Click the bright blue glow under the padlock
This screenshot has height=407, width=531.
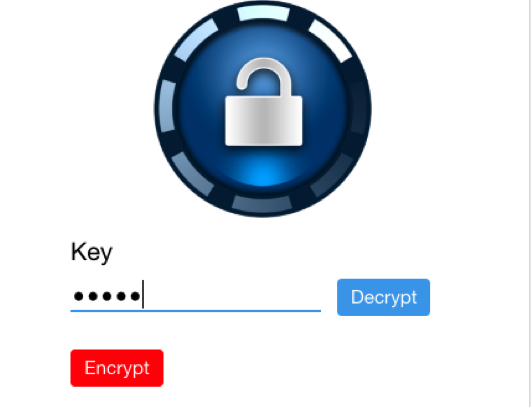click(x=263, y=173)
